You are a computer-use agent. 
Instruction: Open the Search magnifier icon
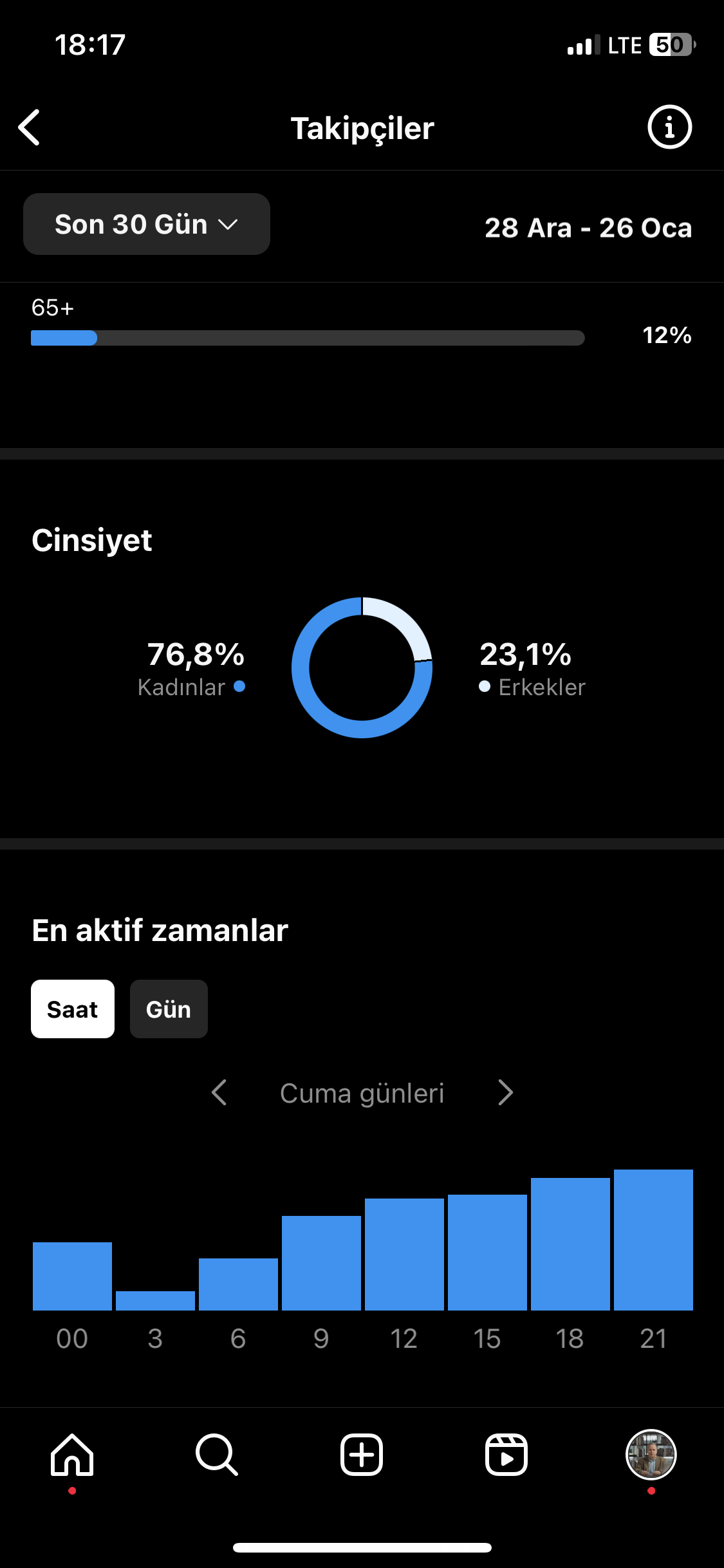point(217,1455)
